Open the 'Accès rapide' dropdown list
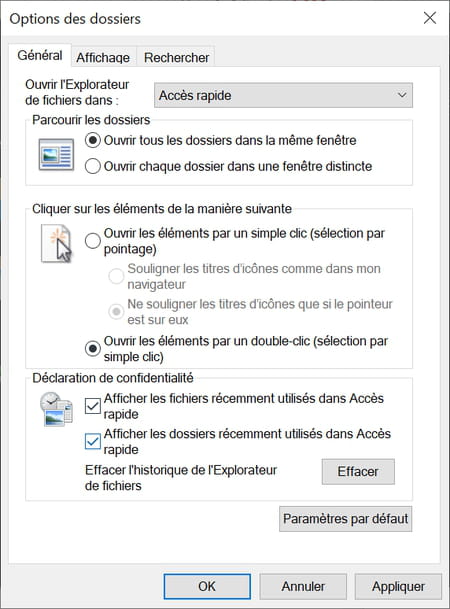Viewport: 450px width, 609px height. [283, 95]
